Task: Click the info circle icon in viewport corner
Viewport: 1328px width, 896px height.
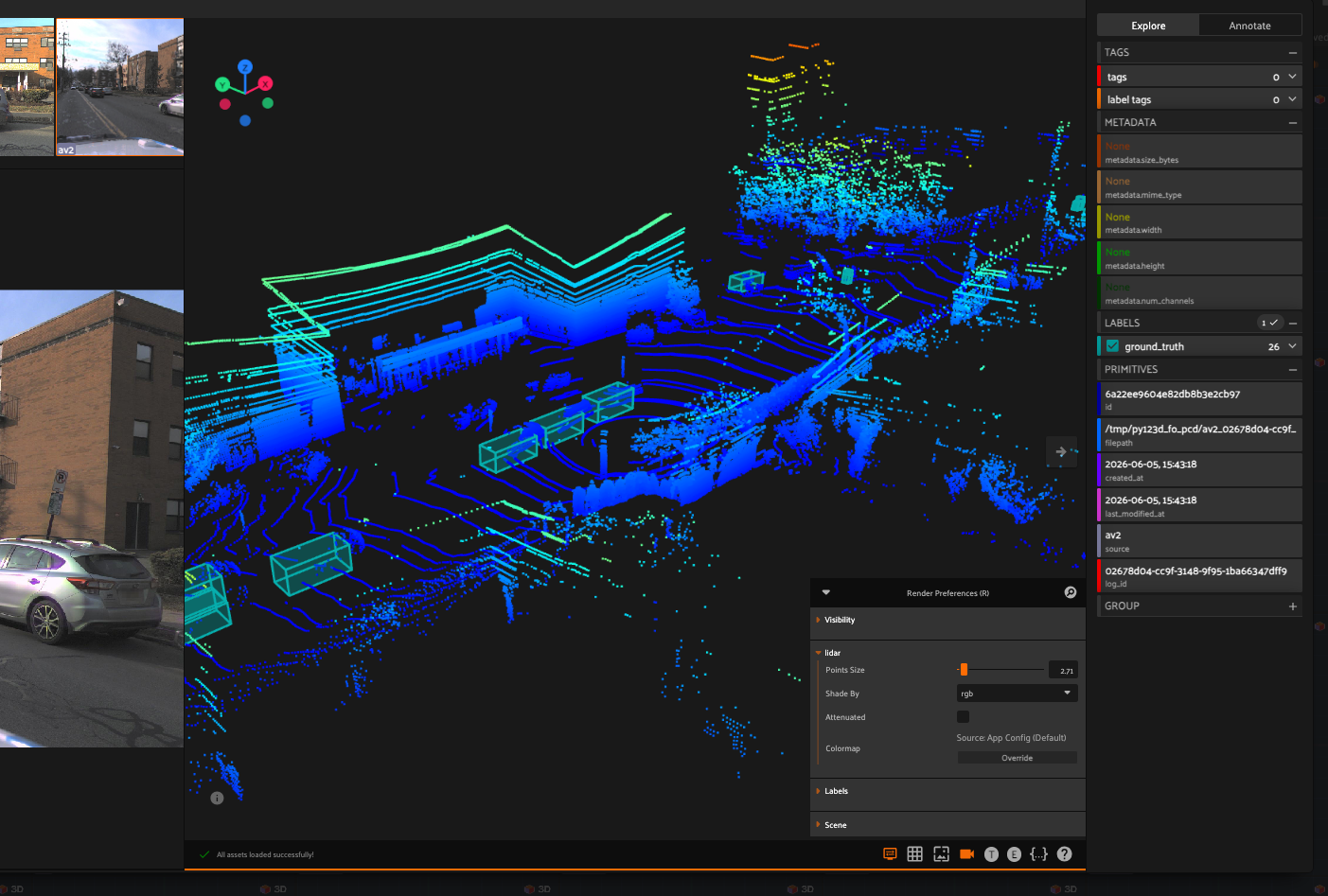Action: click(217, 798)
